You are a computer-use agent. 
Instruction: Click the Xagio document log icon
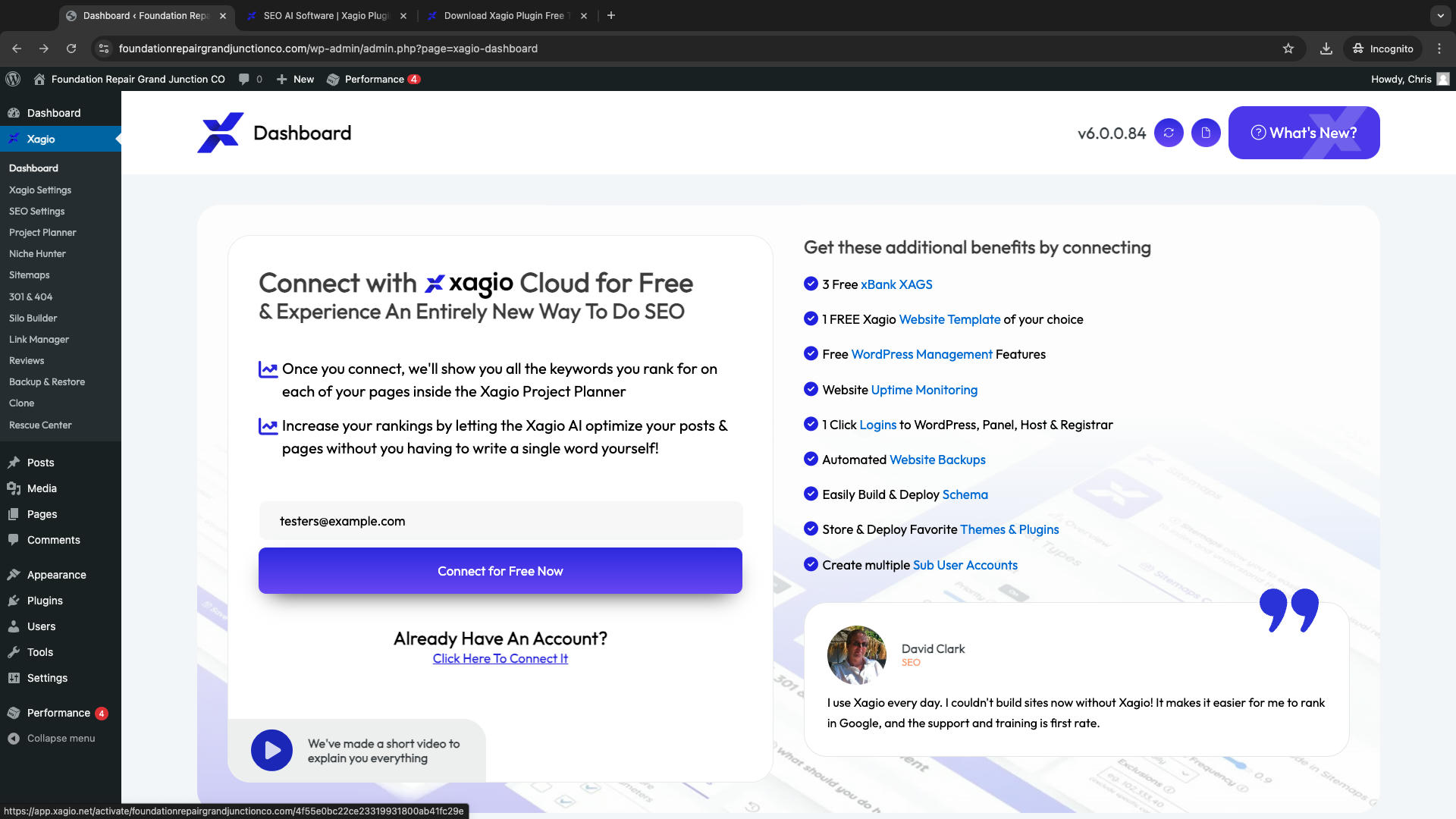coord(1206,133)
